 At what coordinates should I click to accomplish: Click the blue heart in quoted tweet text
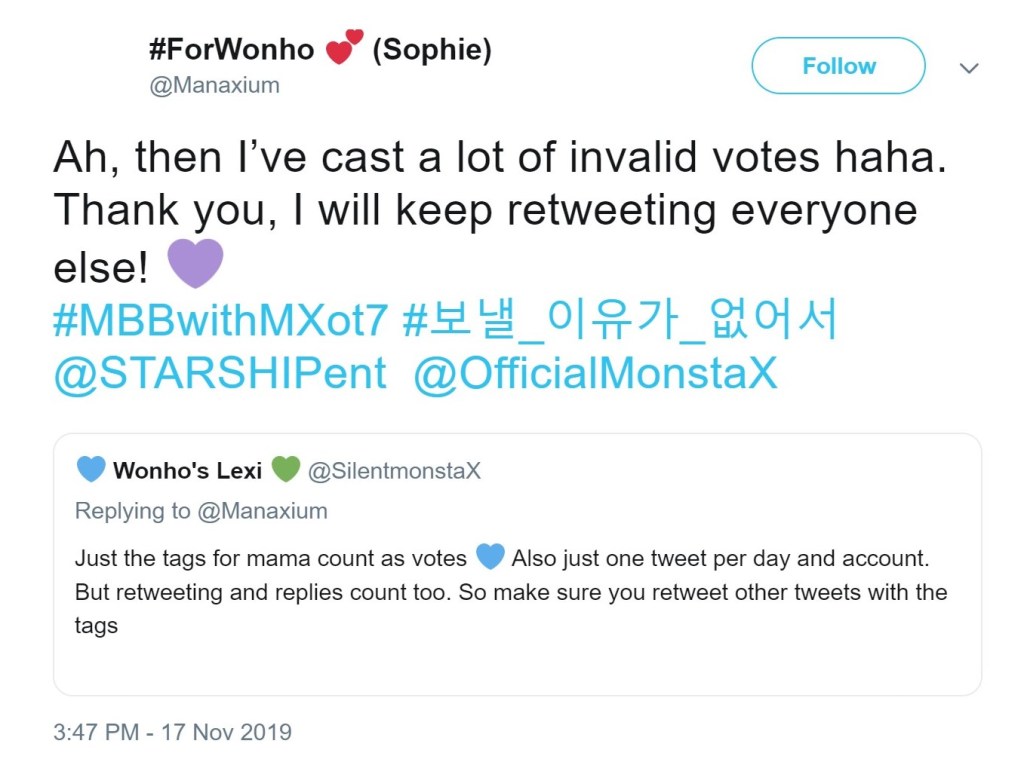pyautogui.click(x=490, y=557)
